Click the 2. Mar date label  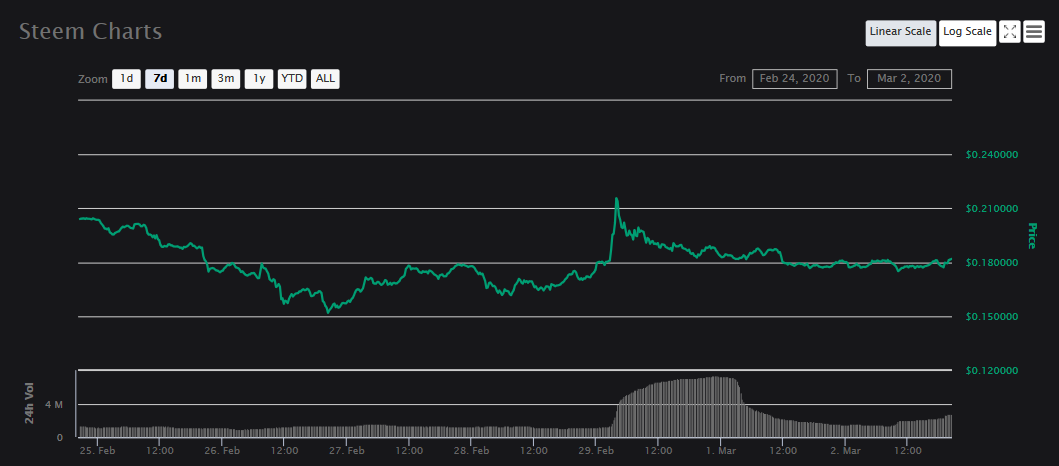point(847,450)
